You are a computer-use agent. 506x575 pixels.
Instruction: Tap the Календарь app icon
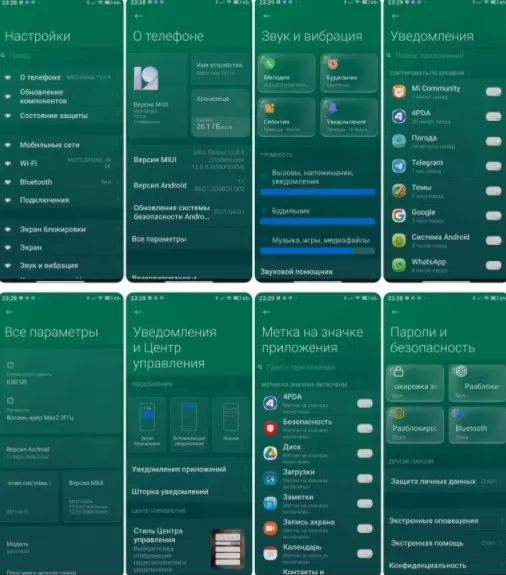(270, 553)
